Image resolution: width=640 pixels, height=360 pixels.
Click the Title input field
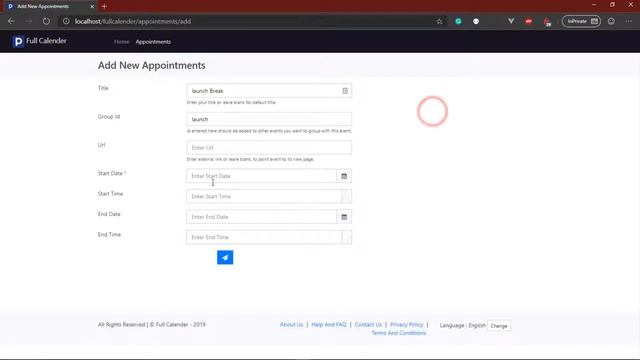269,91
